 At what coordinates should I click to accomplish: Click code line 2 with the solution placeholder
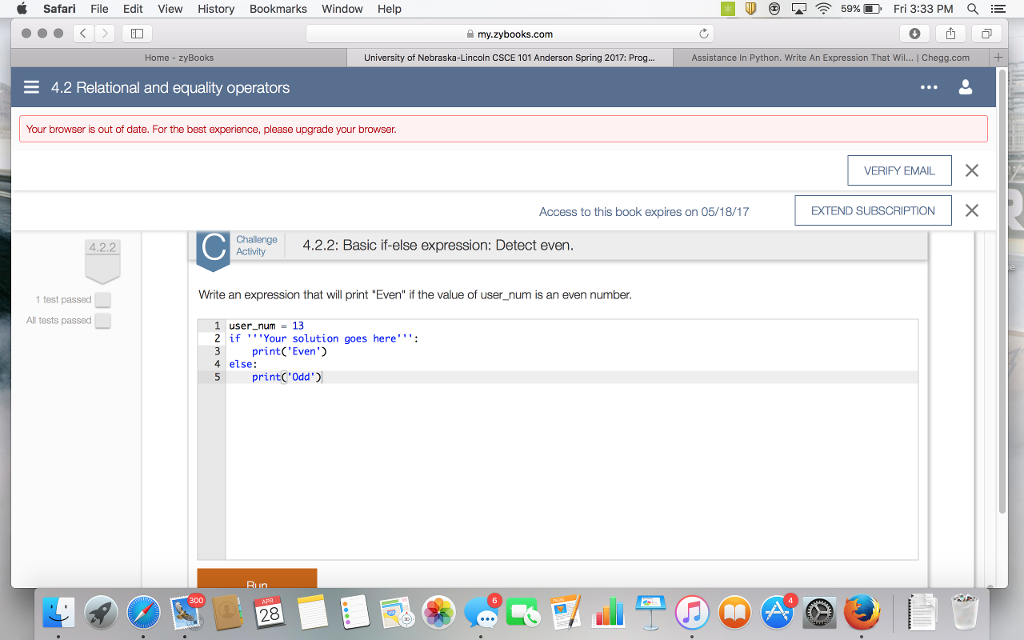[x=572, y=338]
